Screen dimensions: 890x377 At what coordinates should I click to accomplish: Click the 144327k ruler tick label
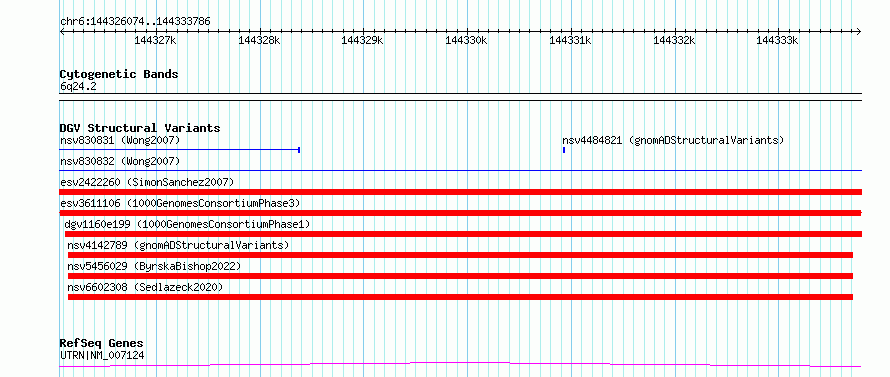coord(156,40)
